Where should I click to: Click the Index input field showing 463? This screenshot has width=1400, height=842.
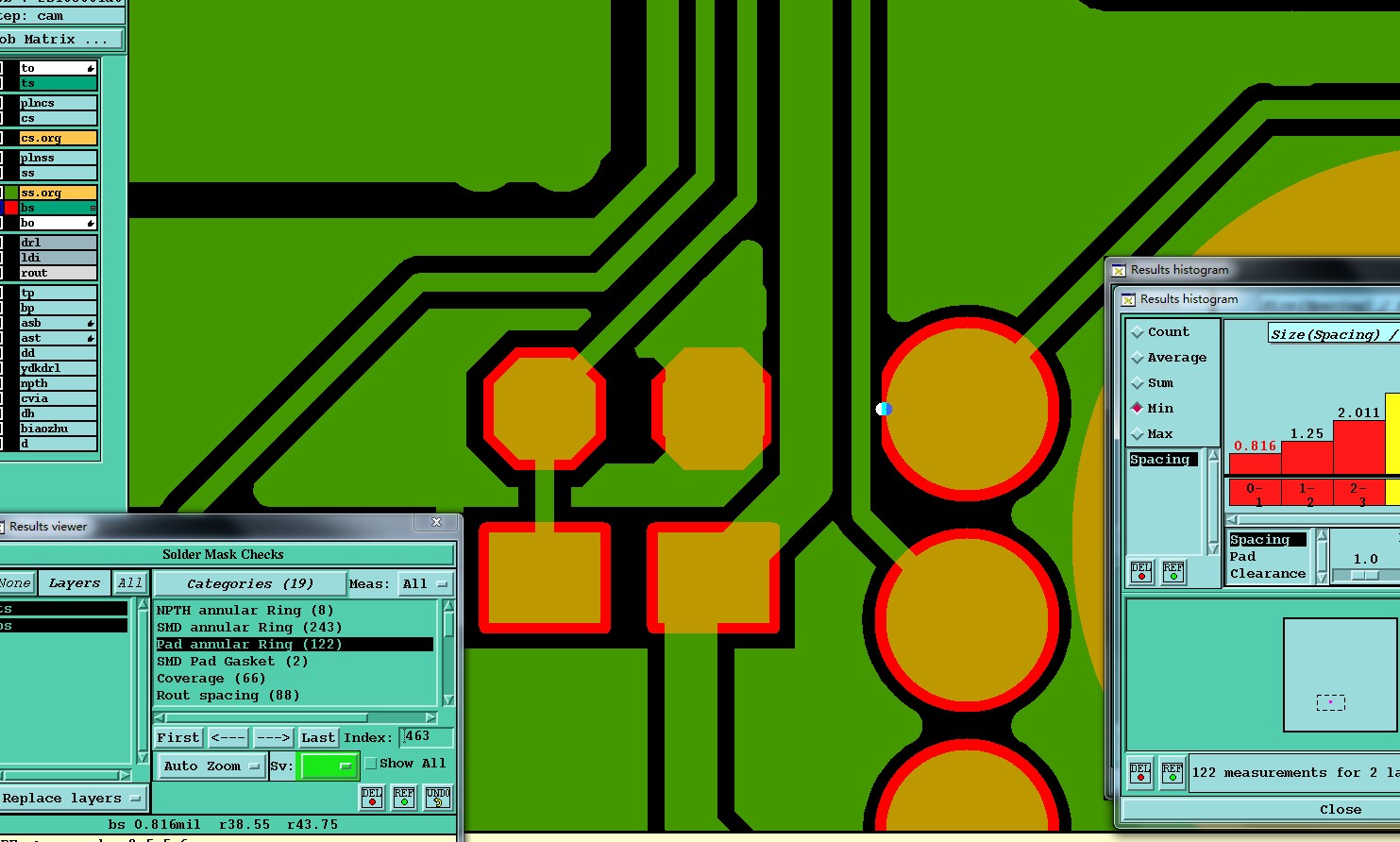[x=427, y=737]
